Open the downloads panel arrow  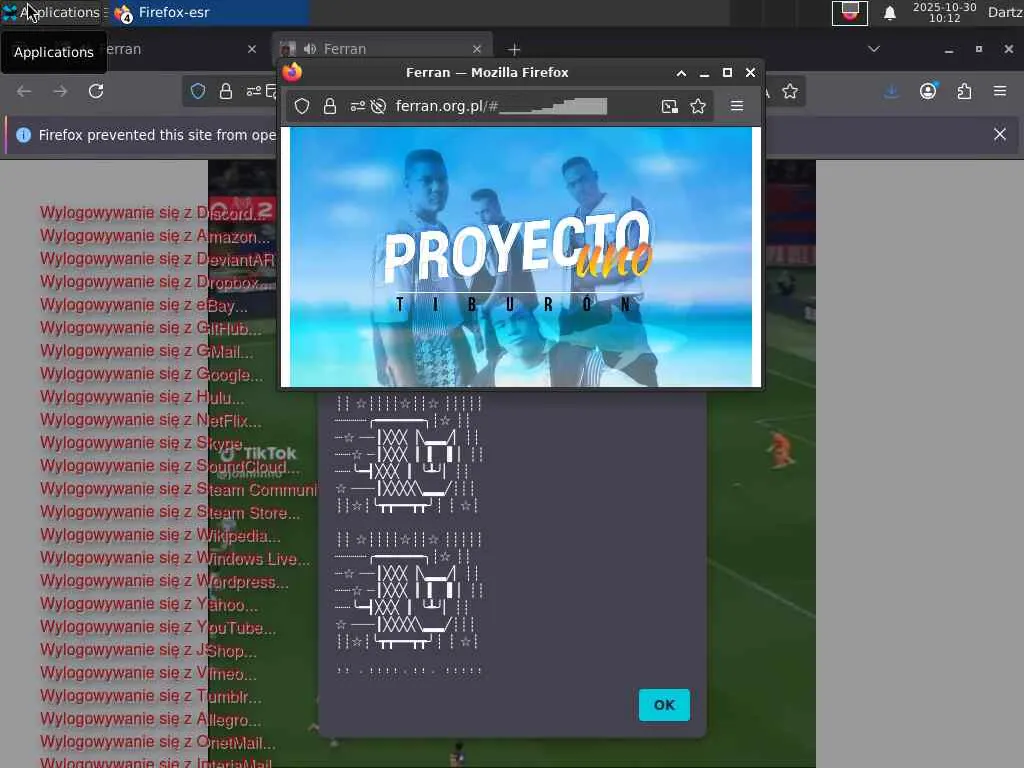click(x=891, y=91)
